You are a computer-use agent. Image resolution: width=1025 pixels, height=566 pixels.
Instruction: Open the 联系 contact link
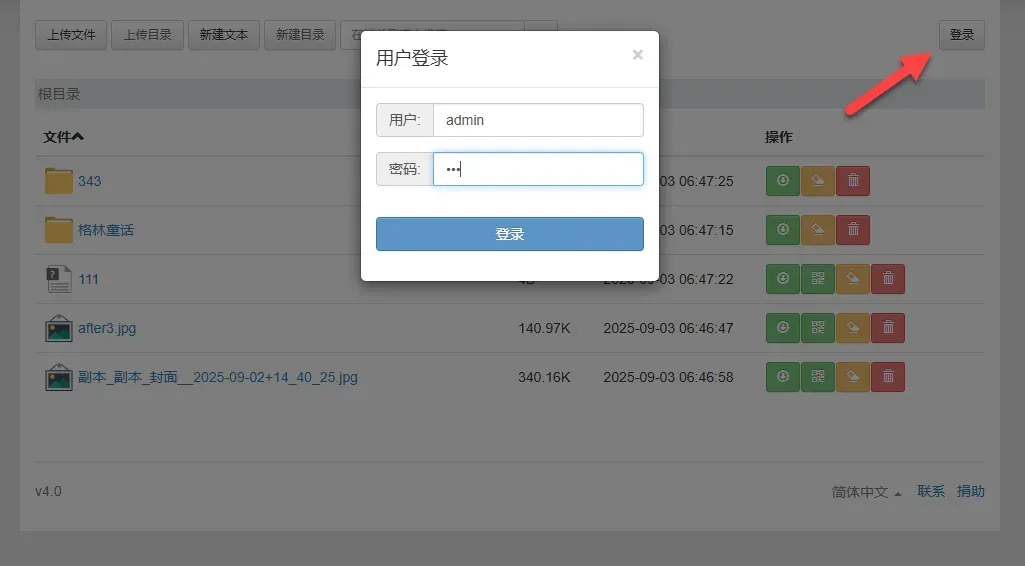[931, 491]
